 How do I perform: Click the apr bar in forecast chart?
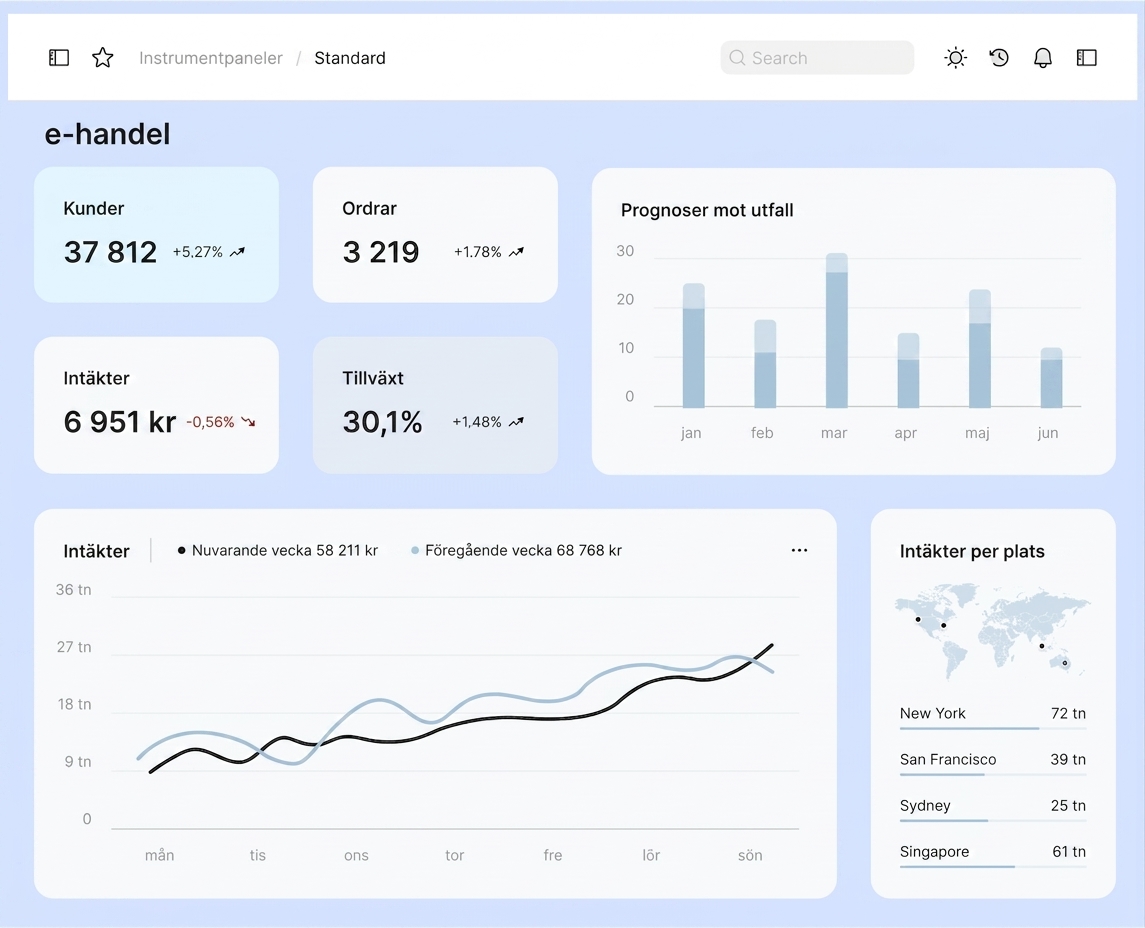(x=908, y=370)
